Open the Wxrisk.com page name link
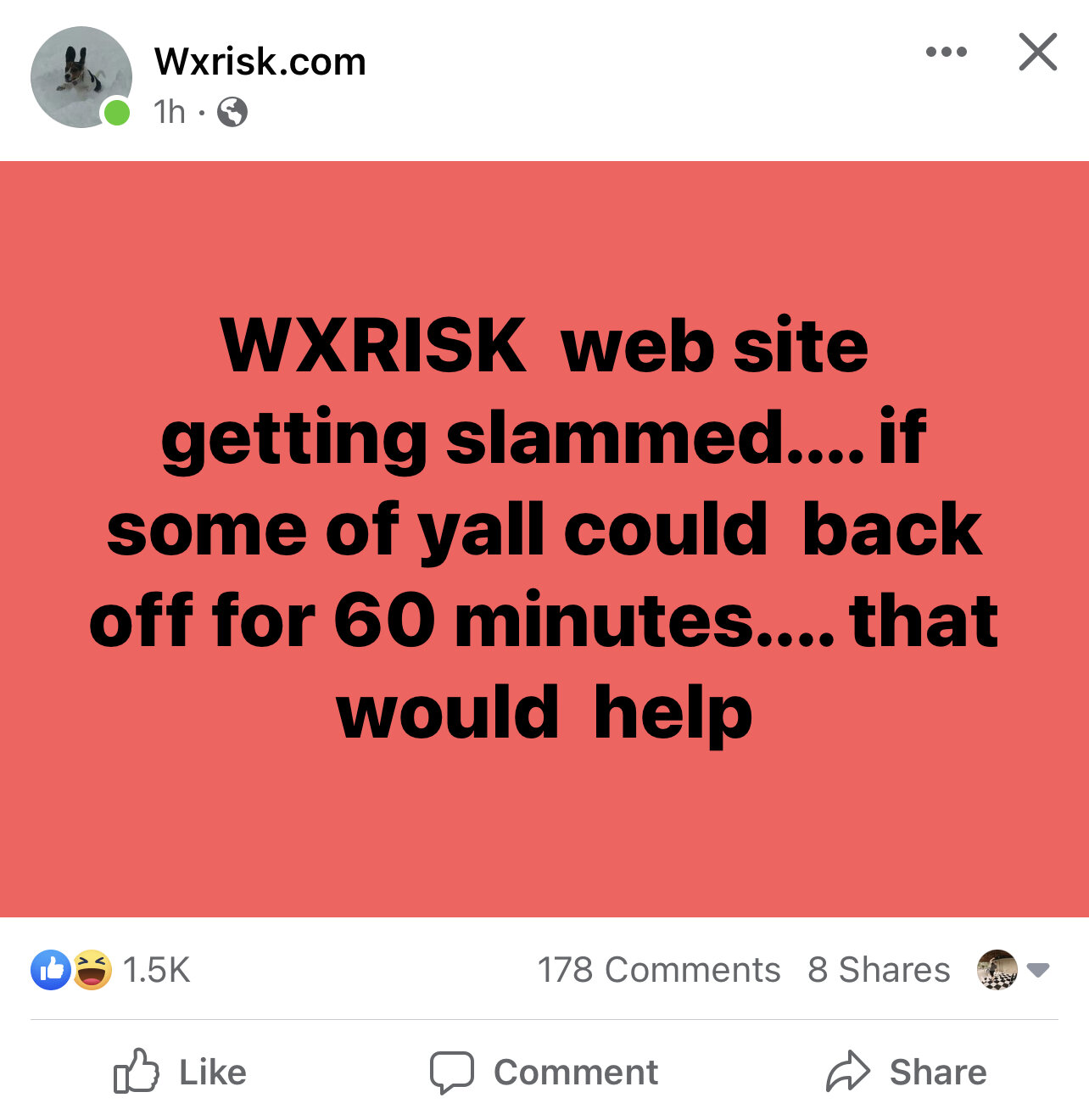Viewport: 1089px width, 1120px height. (260, 62)
